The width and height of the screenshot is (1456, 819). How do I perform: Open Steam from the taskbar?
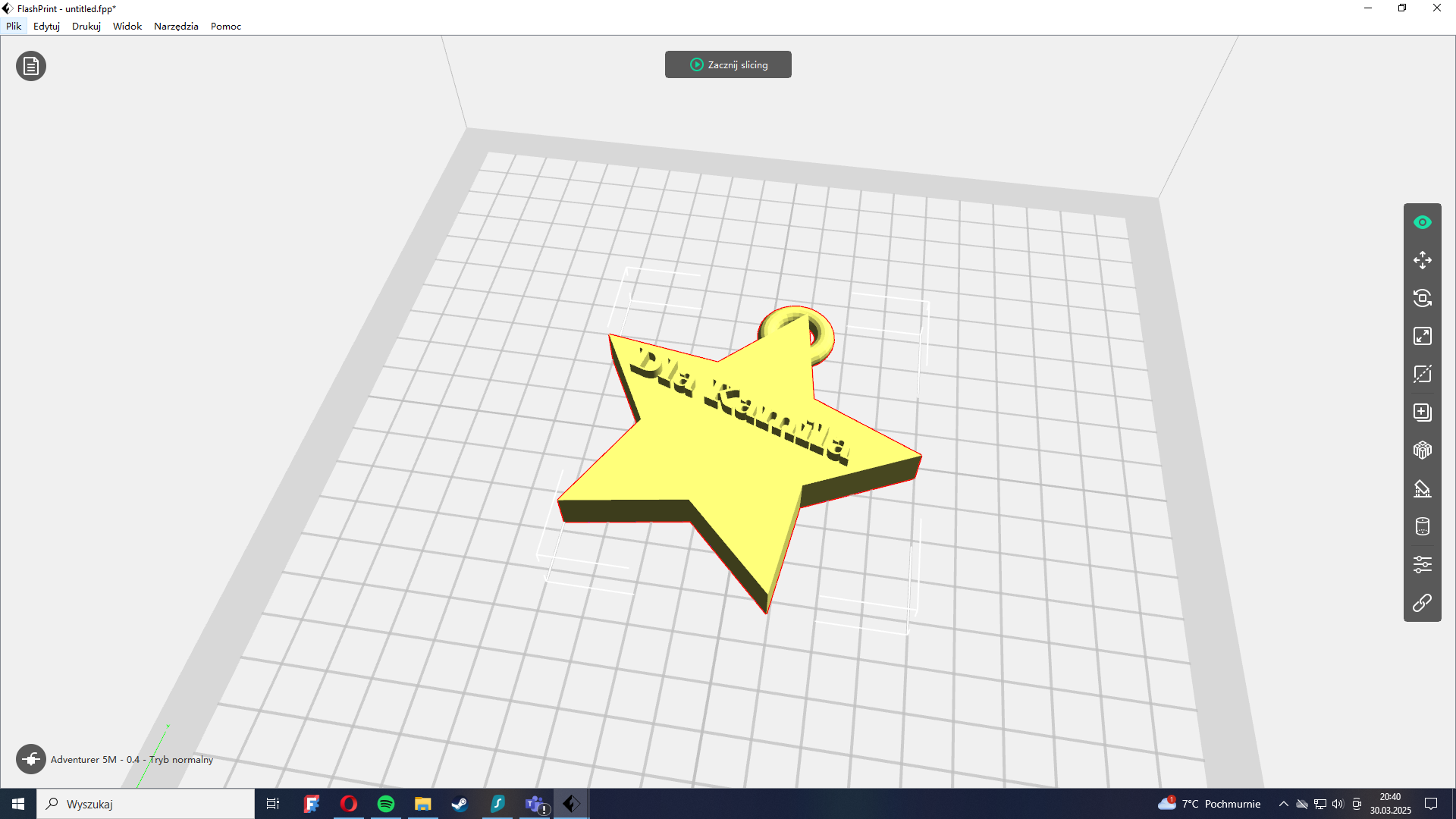460,804
